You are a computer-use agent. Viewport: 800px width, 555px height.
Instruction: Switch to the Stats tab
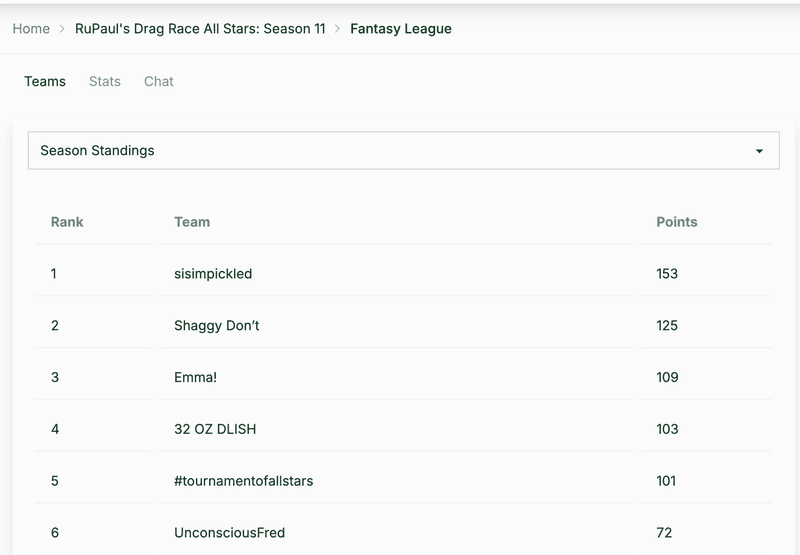tap(105, 82)
